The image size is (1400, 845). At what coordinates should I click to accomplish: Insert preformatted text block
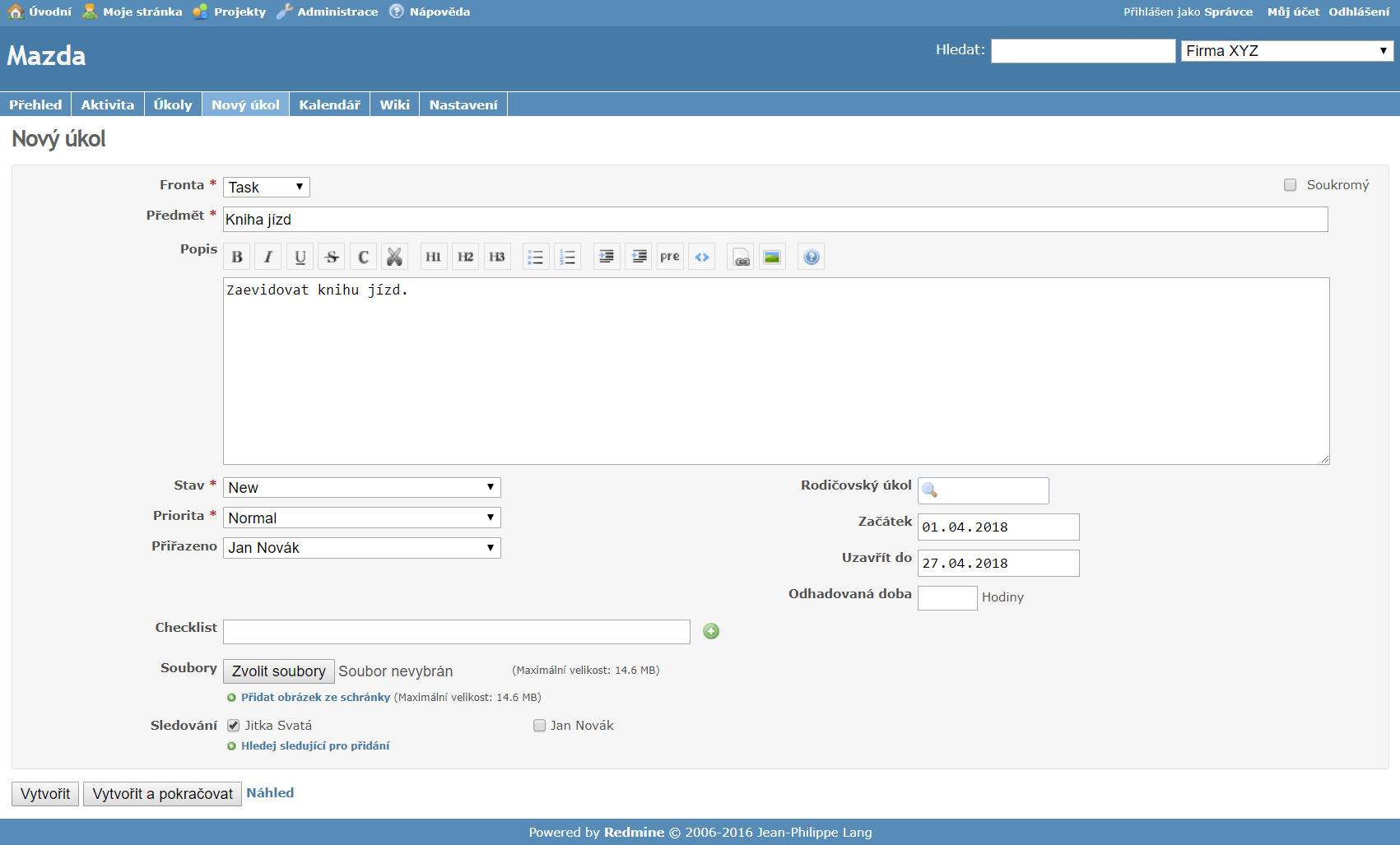670,257
